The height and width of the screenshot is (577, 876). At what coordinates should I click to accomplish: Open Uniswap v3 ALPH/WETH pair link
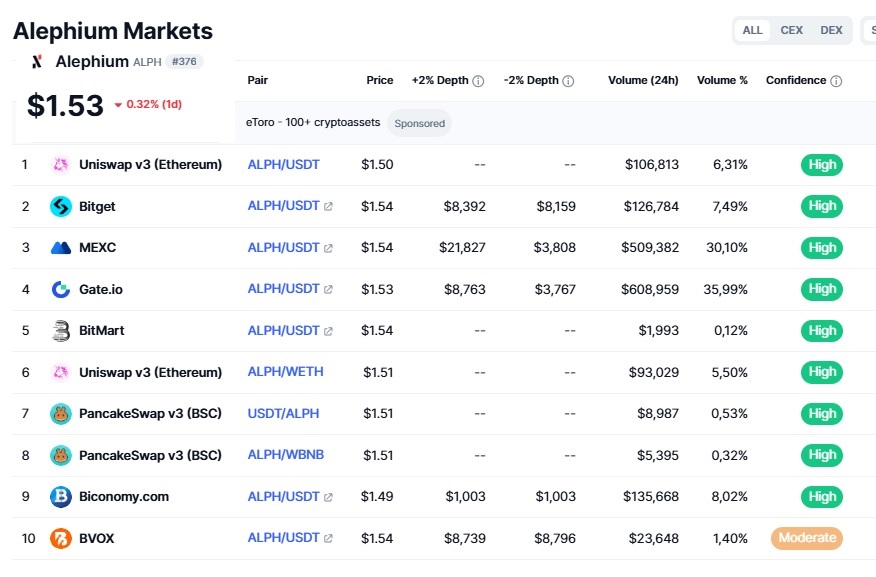click(x=285, y=371)
